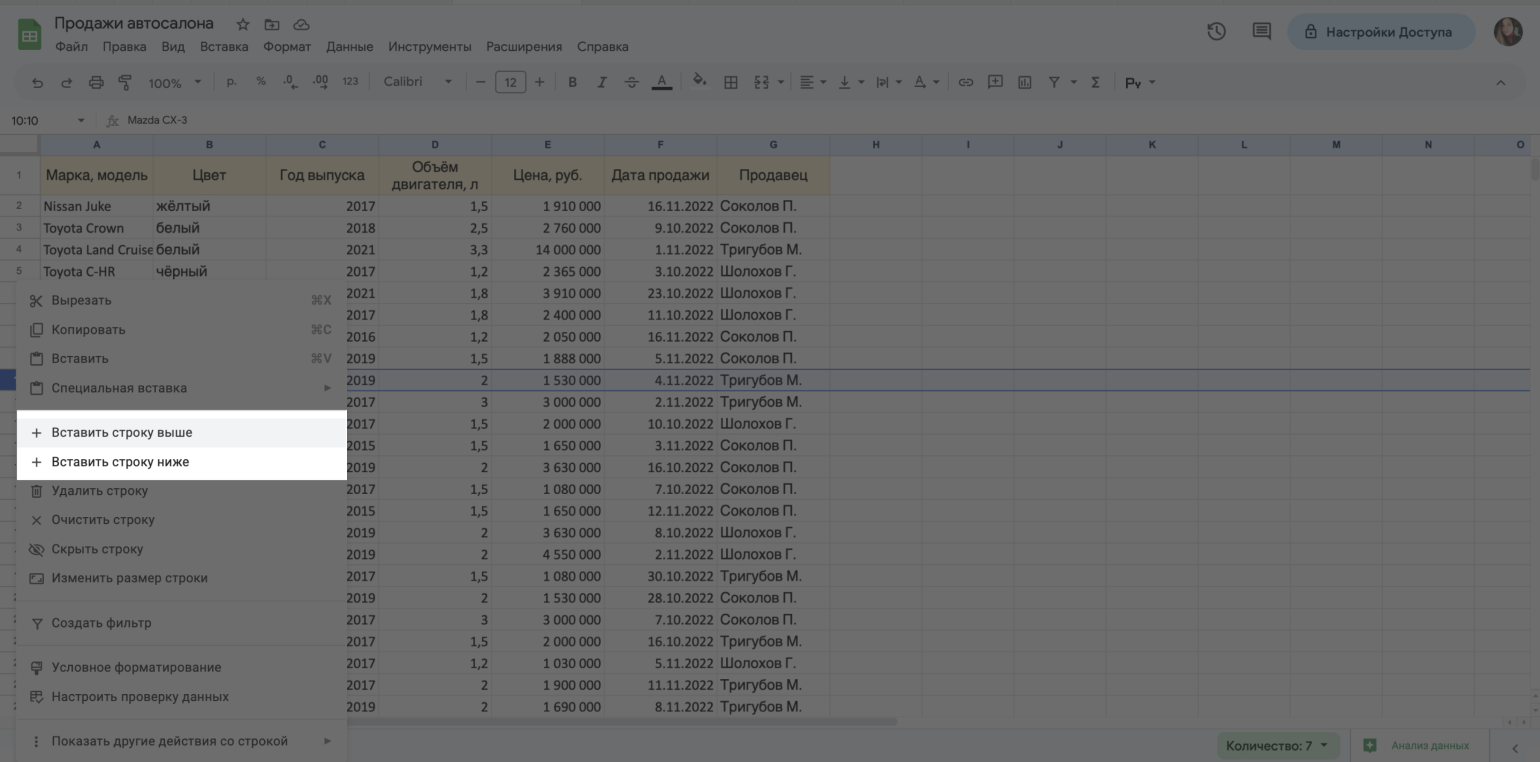Open the 100% zoom dropdown
The width and height of the screenshot is (1540, 762).
point(174,83)
